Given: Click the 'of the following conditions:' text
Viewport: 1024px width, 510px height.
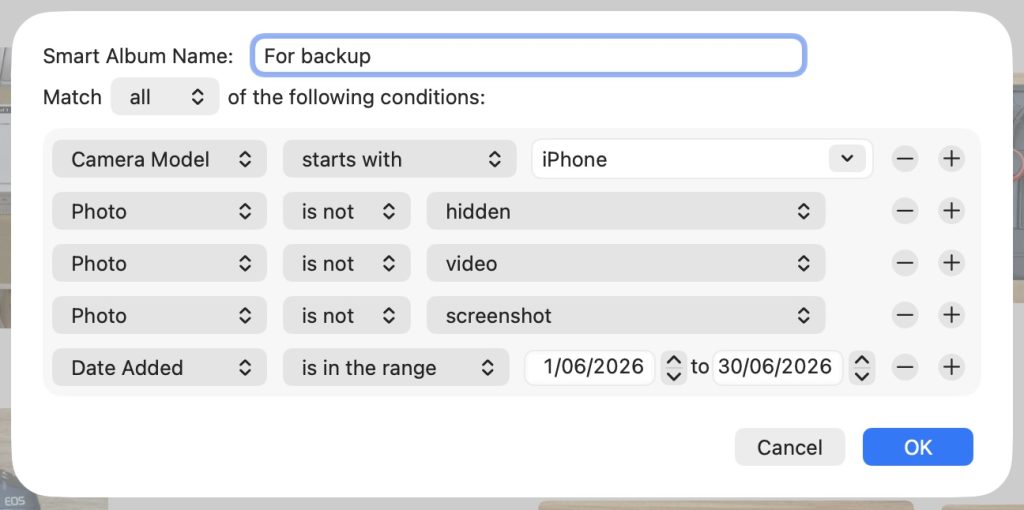Looking at the screenshot, I should [356, 97].
